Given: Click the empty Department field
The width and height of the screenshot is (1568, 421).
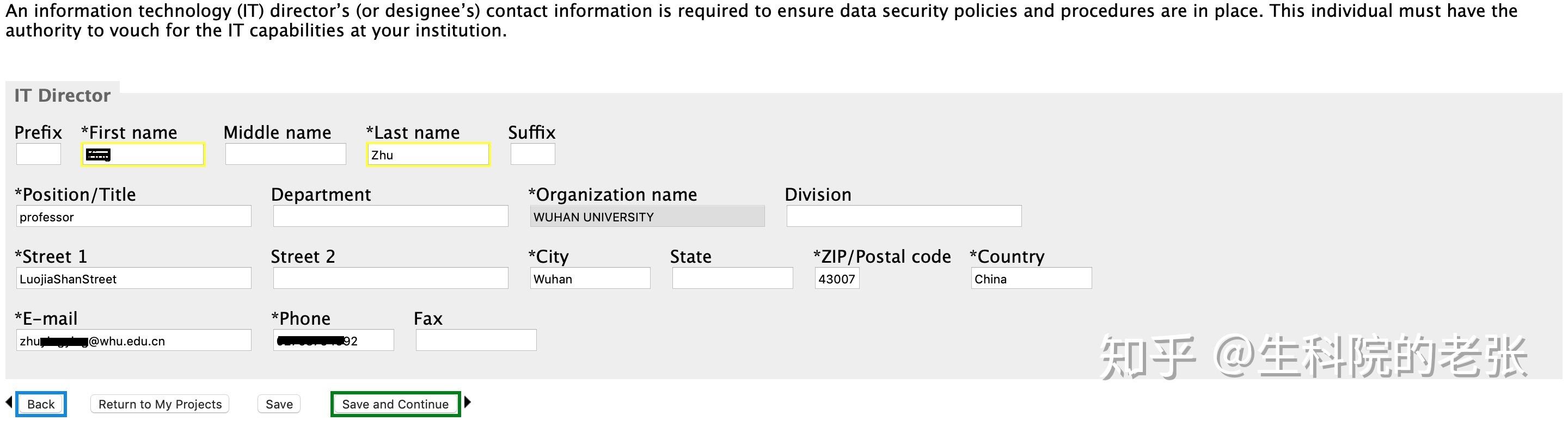Looking at the screenshot, I should [390, 216].
